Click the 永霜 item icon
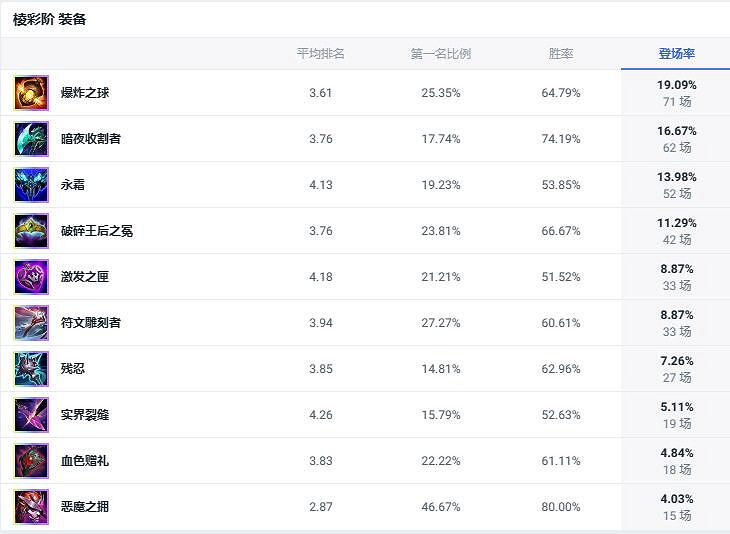The image size is (730, 534). (31, 185)
